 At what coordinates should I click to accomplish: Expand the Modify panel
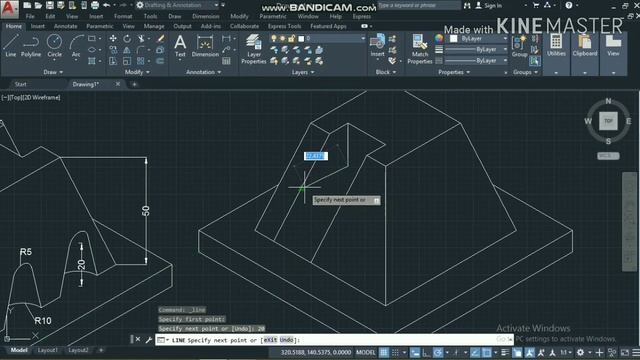coord(137,72)
